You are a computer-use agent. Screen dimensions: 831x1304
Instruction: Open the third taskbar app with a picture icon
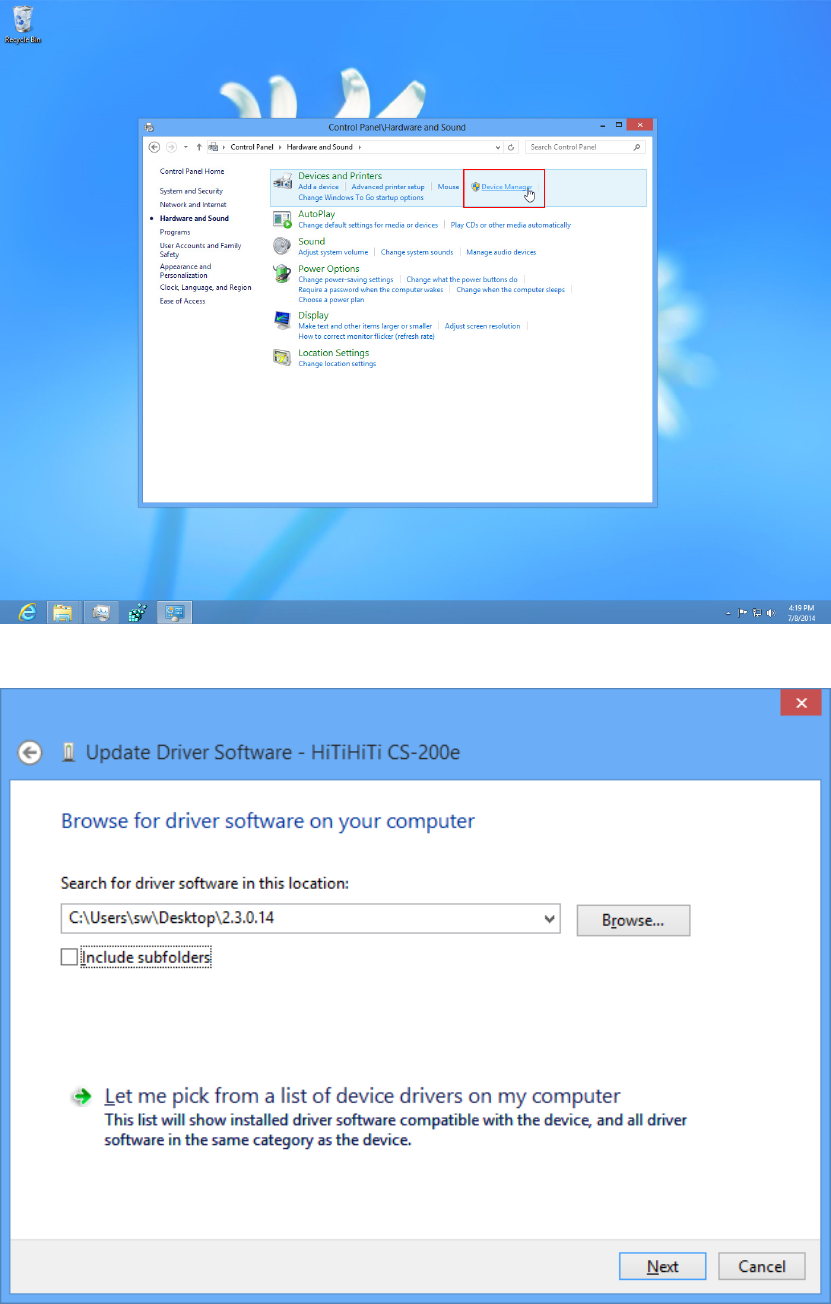pyautogui.click(x=100, y=613)
